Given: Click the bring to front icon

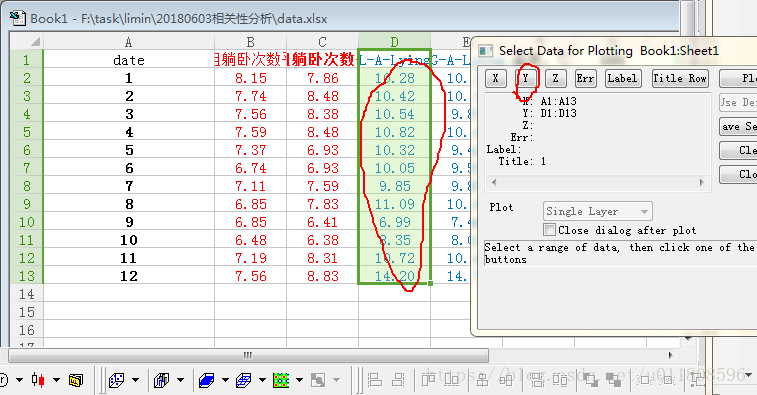Looking at the screenshot, I should [x=590, y=380].
